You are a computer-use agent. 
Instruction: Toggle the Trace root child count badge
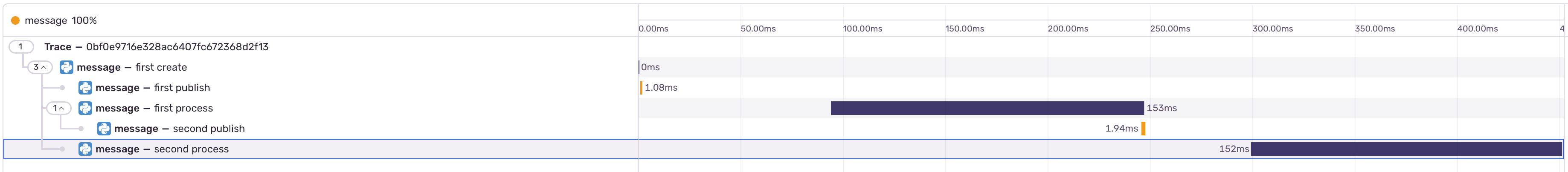pyautogui.click(x=21, y=47)
